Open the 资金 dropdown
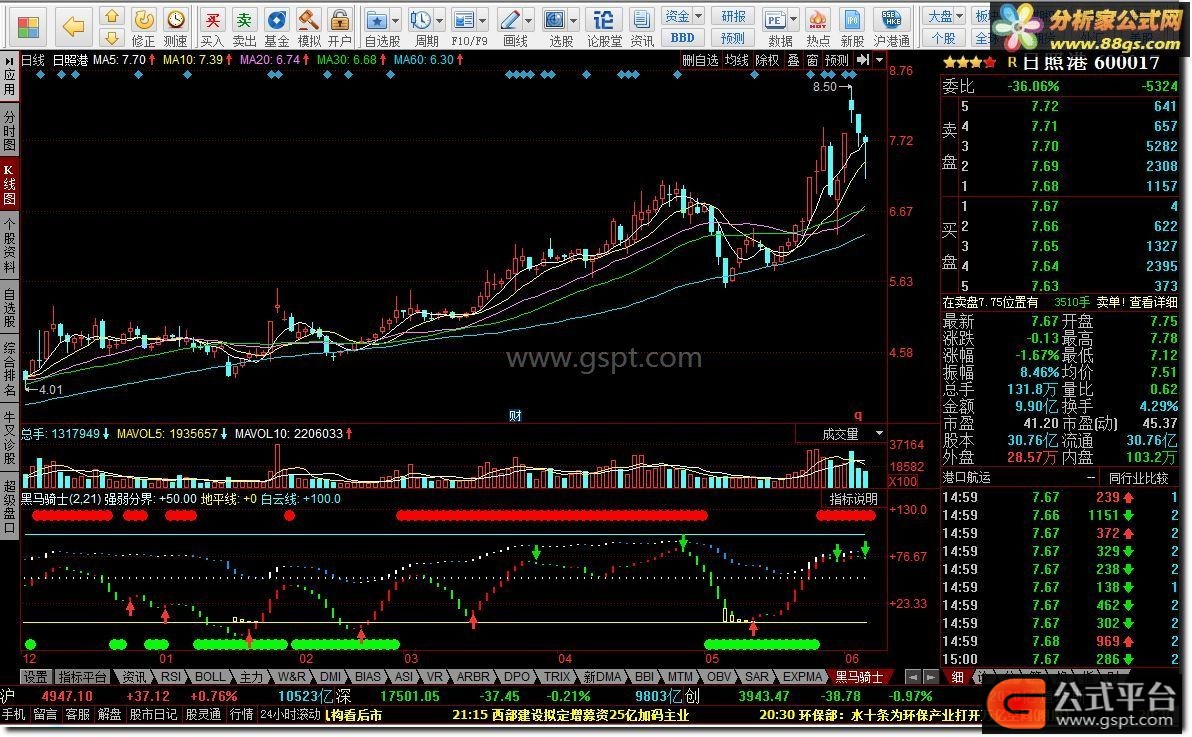1192x737 pixels. point(683,16)
